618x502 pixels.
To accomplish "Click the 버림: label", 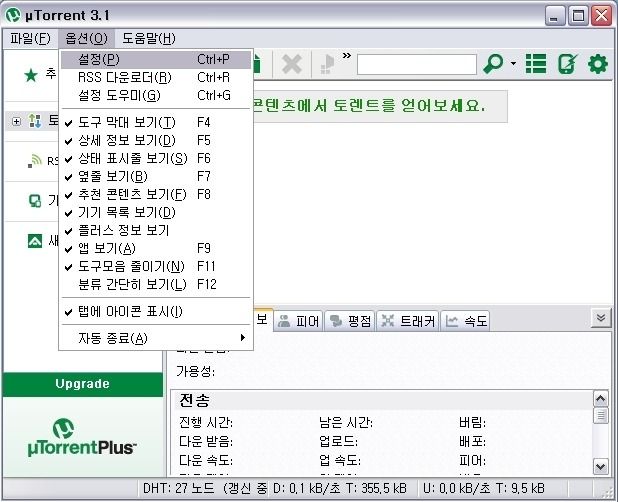I will 472,423.
